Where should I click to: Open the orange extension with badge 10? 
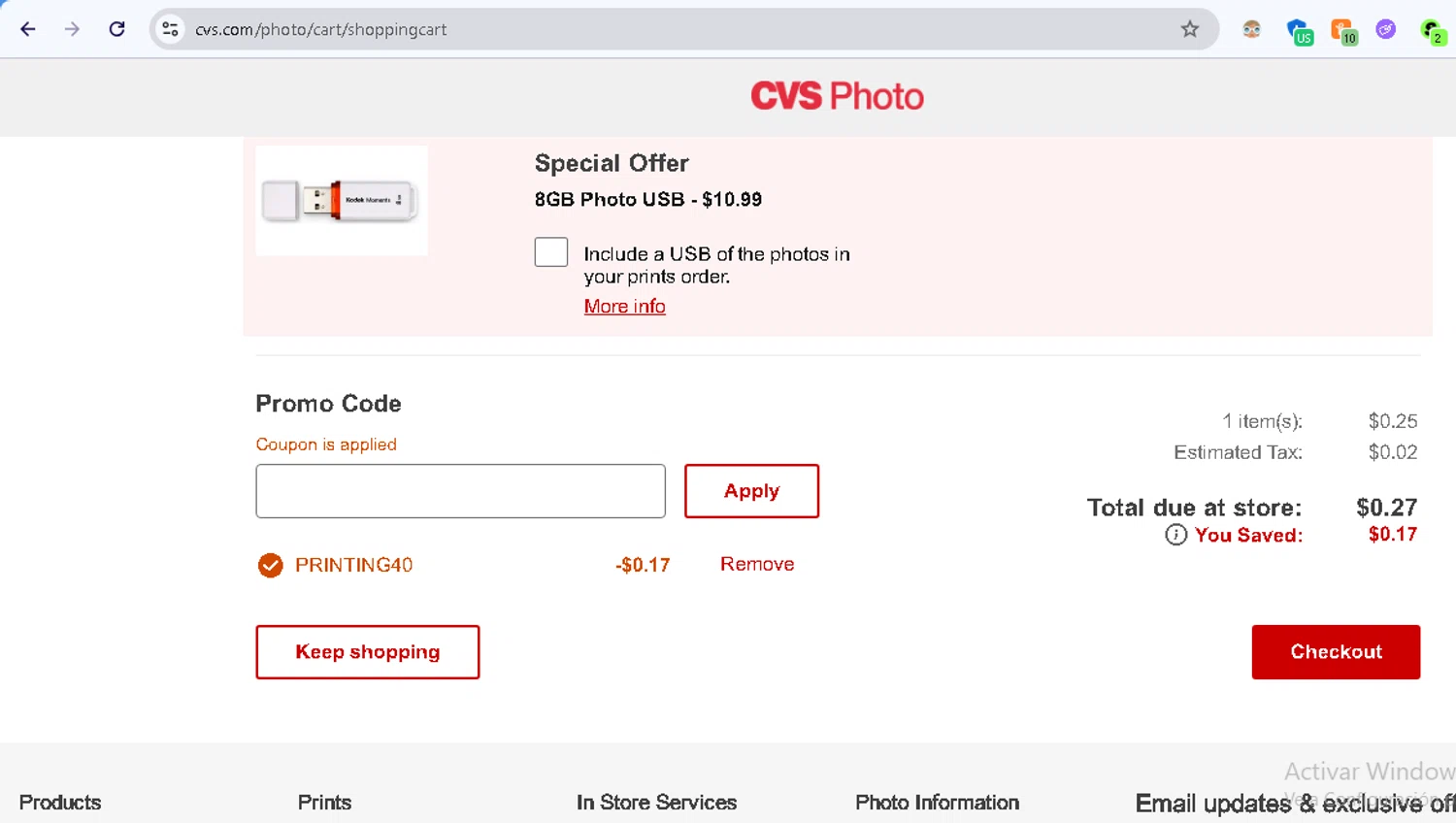(x=1342, y=31)
